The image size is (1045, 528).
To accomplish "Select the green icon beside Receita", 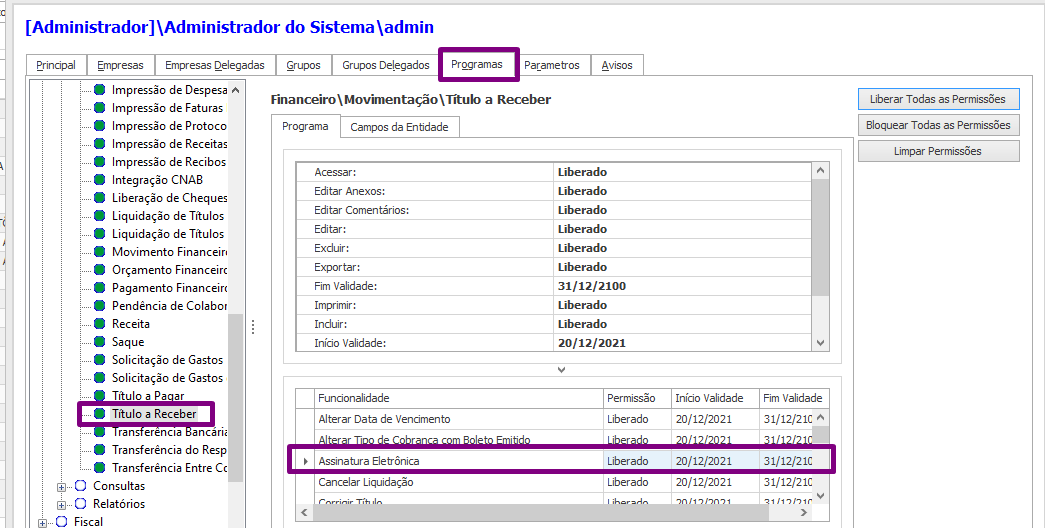I will coord(100,324).
